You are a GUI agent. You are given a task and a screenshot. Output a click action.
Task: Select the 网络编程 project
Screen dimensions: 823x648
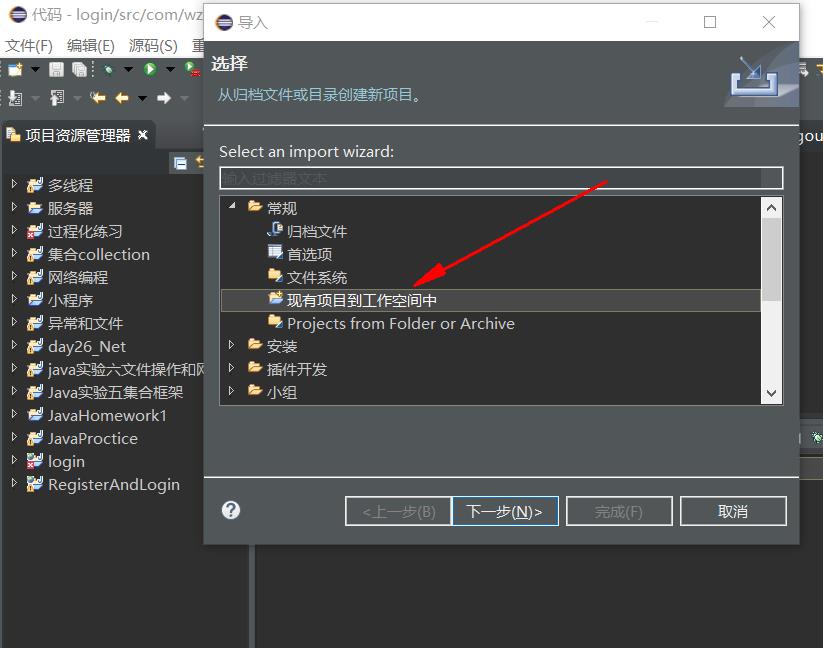[x=78, y=278]
